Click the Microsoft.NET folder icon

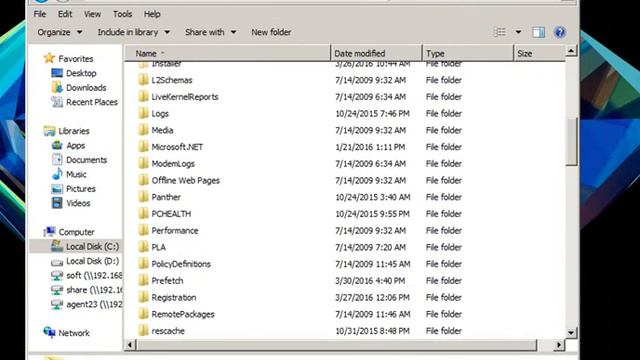coord(143,147)
